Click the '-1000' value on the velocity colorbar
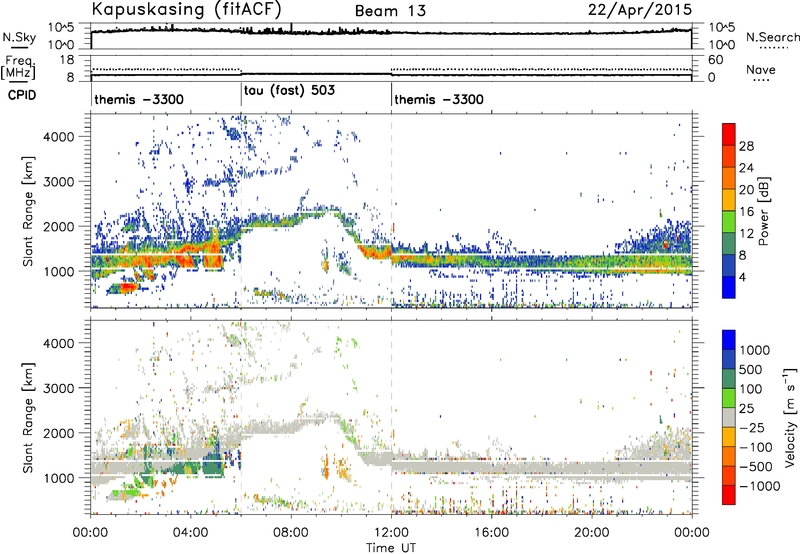800x554 pixels. (x=759, y=486)
